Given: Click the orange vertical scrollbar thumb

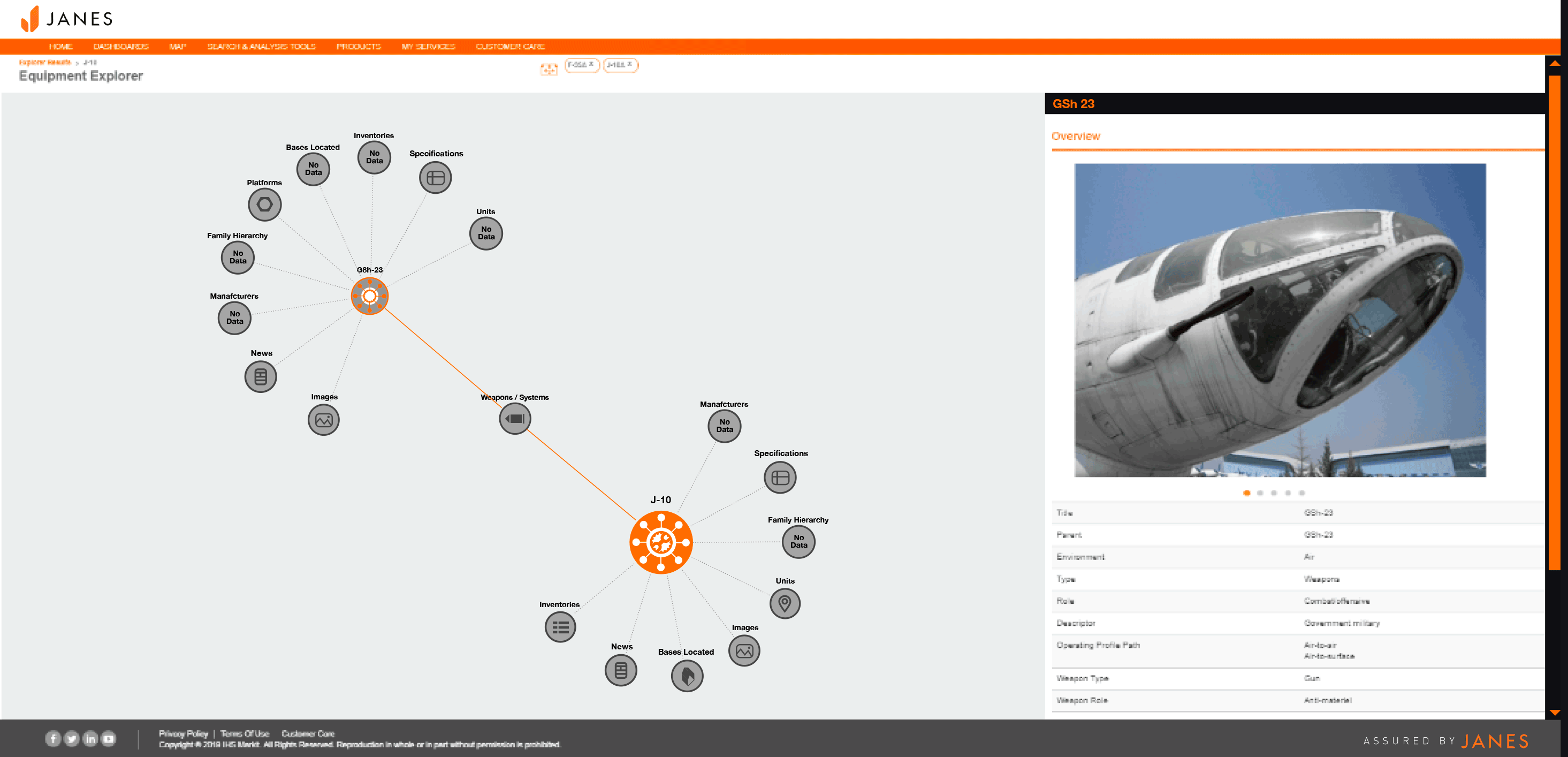Looking at the screenshot, I should click(1555, 323).
